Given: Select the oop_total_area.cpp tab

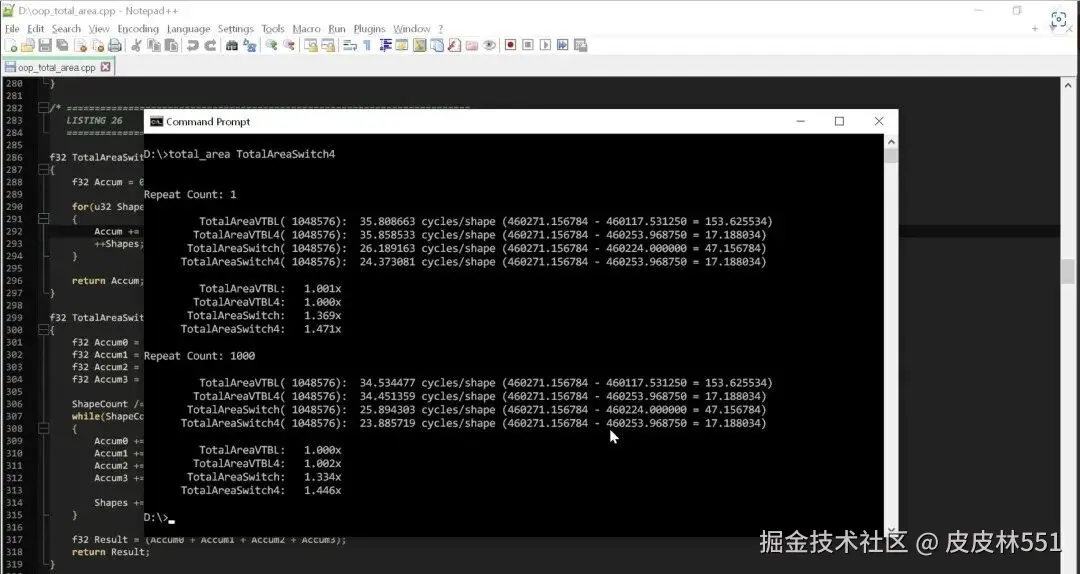Looking at the screenshot, I should coord(56,68).
